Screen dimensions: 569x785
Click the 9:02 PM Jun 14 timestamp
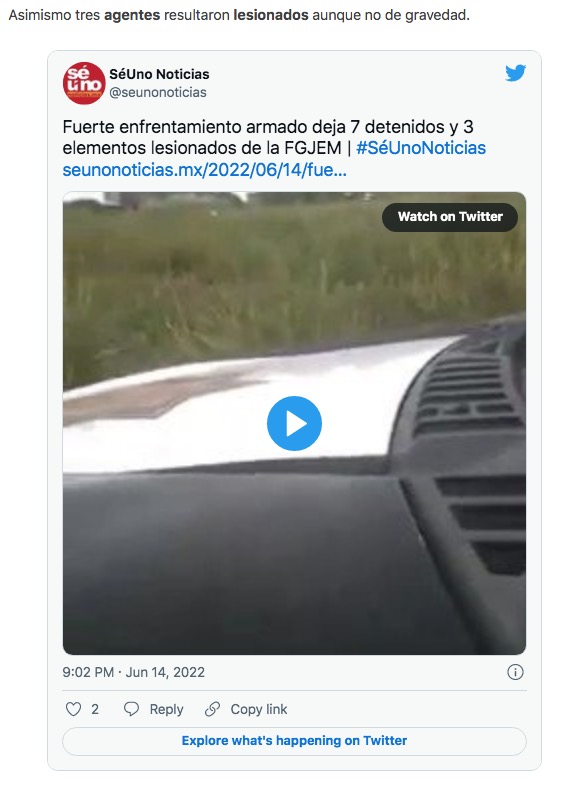[134, 672]
